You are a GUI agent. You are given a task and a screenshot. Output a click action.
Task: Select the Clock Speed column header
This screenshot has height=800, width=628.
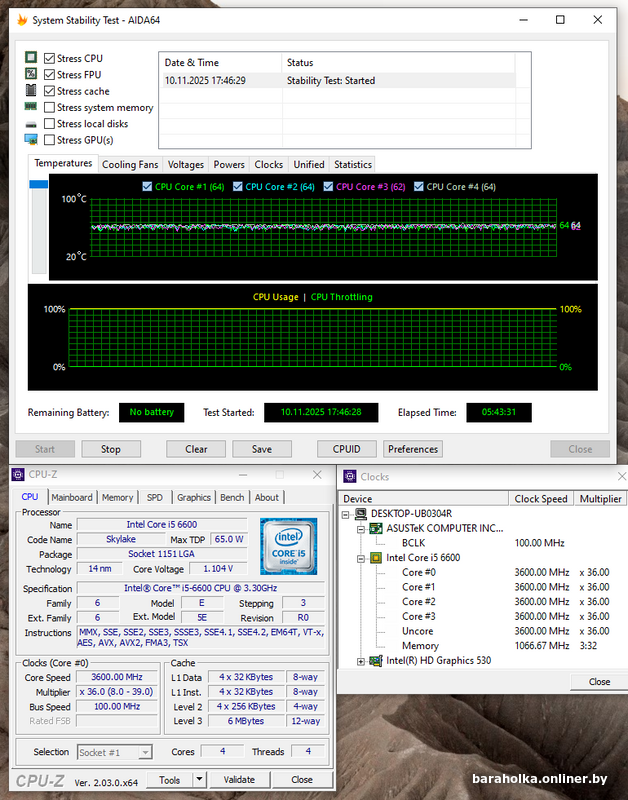pyautogui.click(x=541, y=498)
